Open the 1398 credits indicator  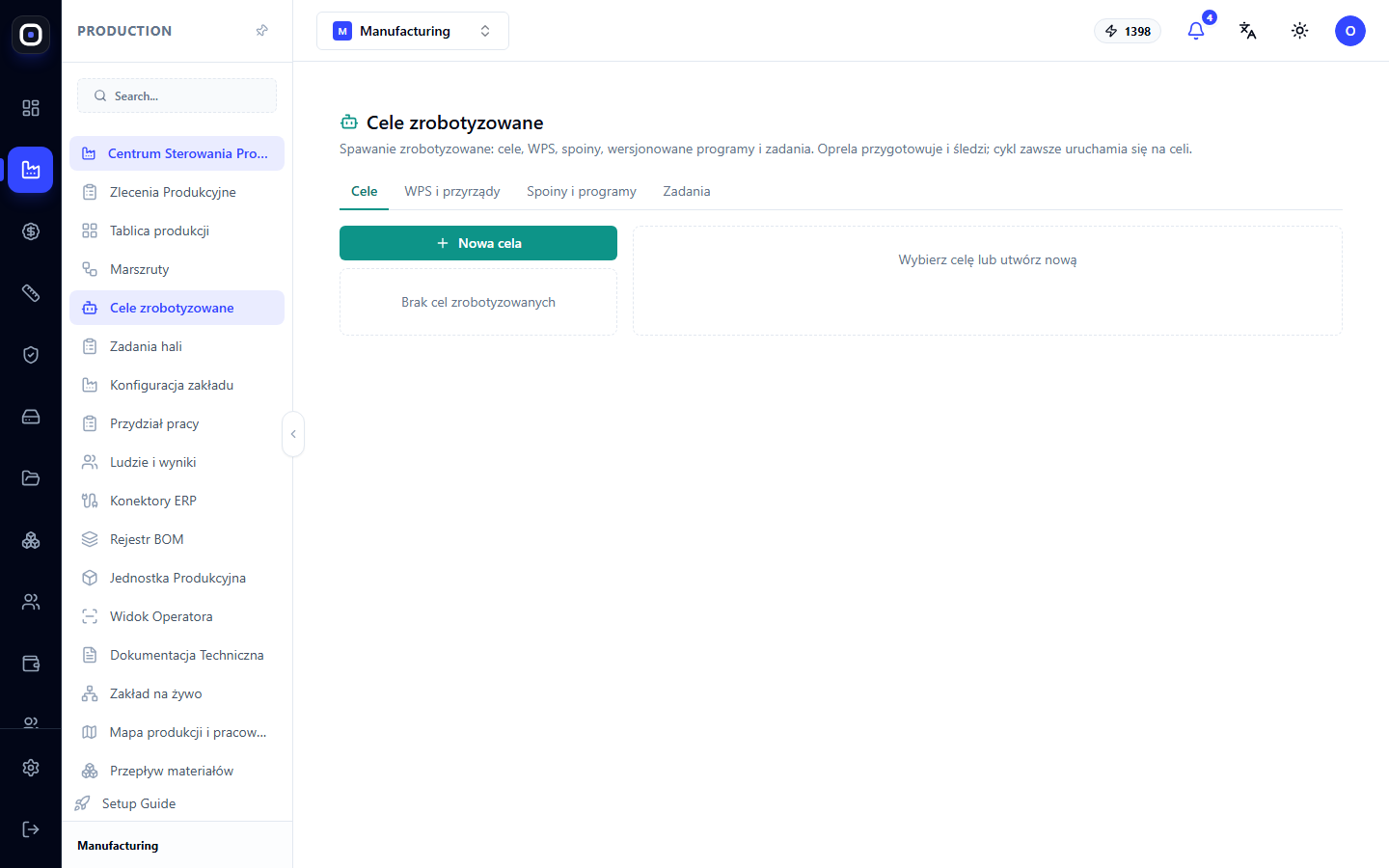coord(1128,31)
